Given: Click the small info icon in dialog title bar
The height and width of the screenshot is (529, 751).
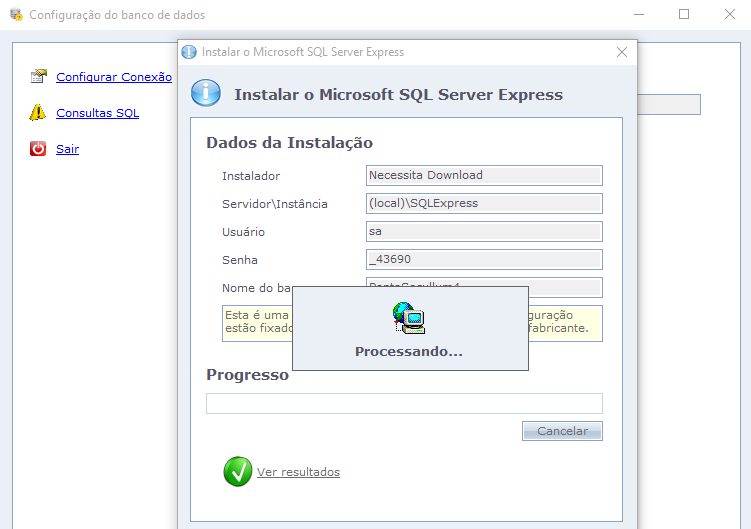Looking at the screenshot, I should [189, 52].
